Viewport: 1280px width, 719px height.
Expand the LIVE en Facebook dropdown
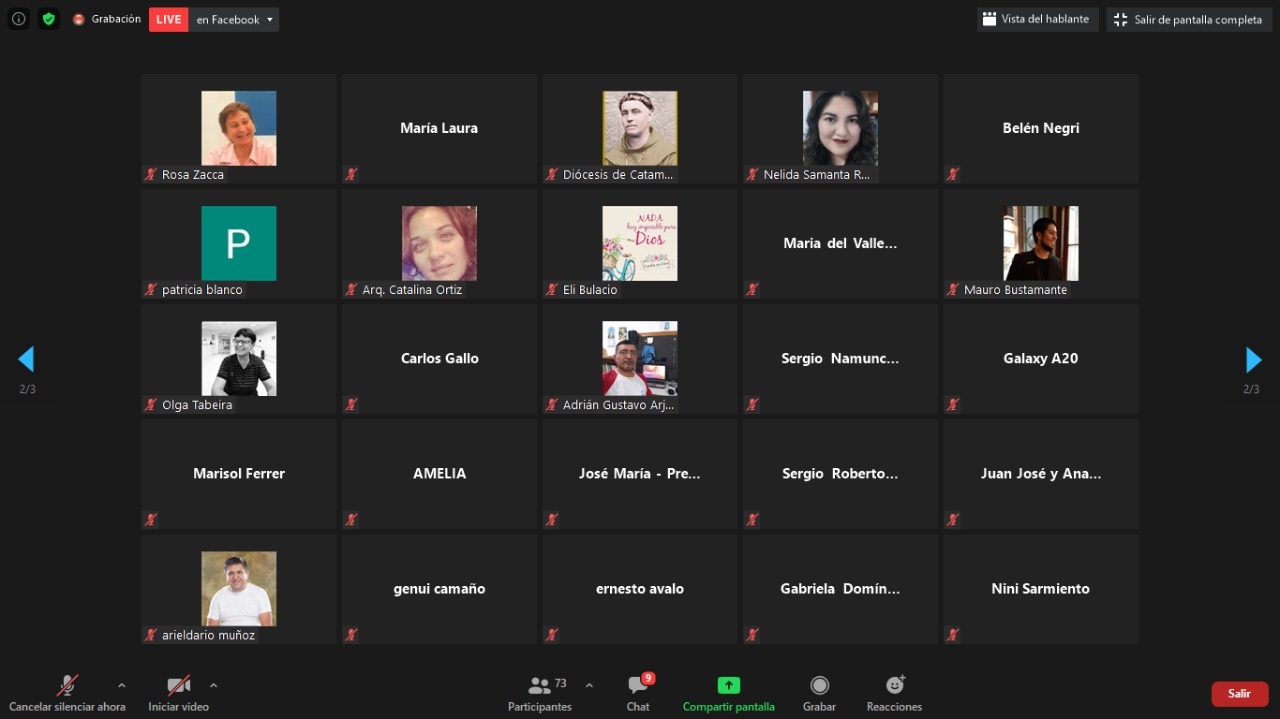[269, 19]
